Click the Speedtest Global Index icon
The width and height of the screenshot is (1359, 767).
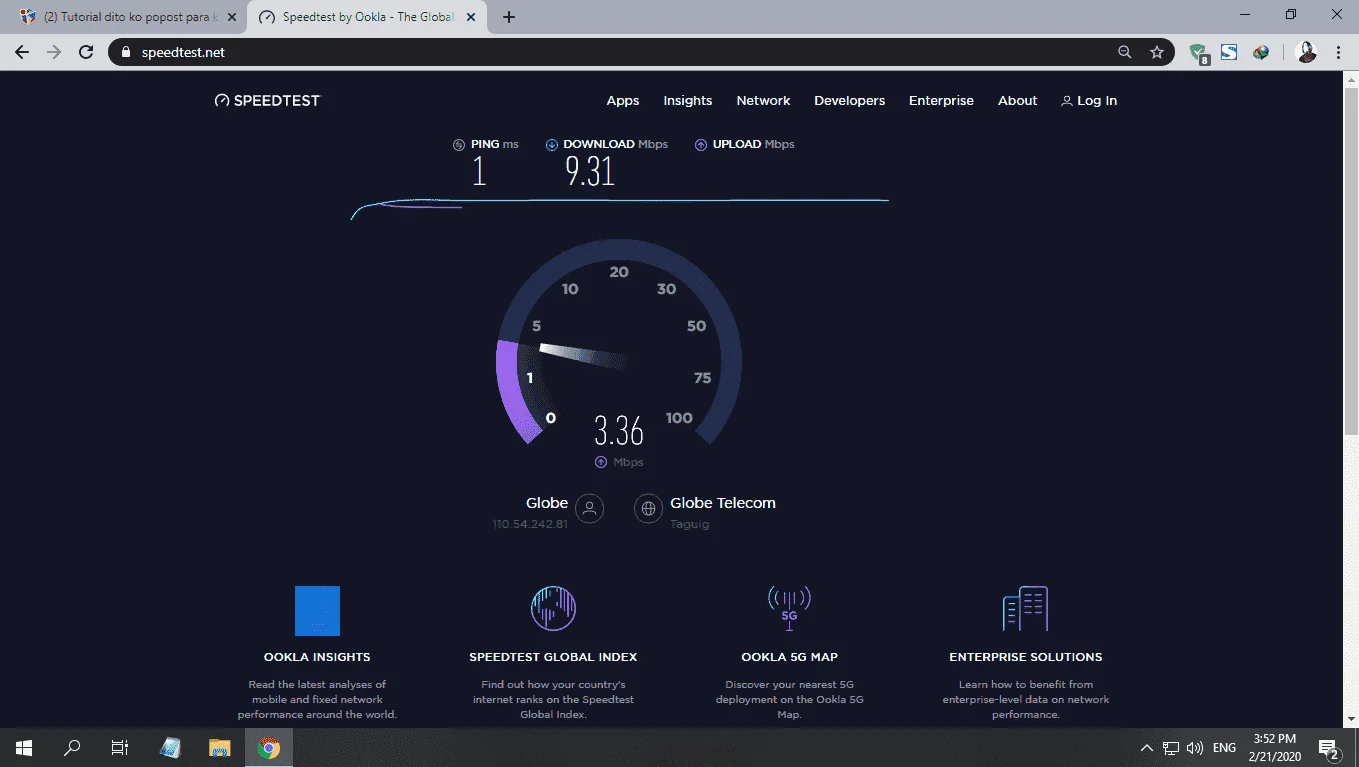click(x=553, y=608)
